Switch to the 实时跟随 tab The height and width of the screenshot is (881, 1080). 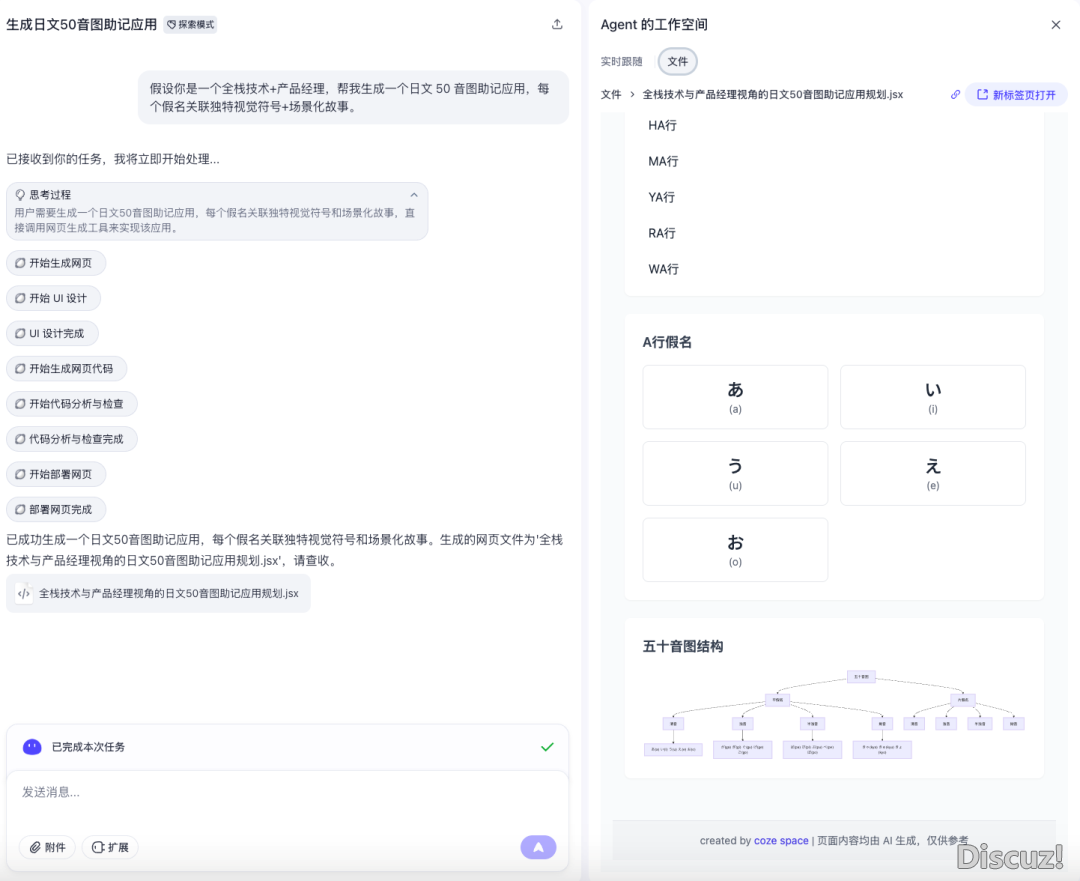tap(621, 61)
